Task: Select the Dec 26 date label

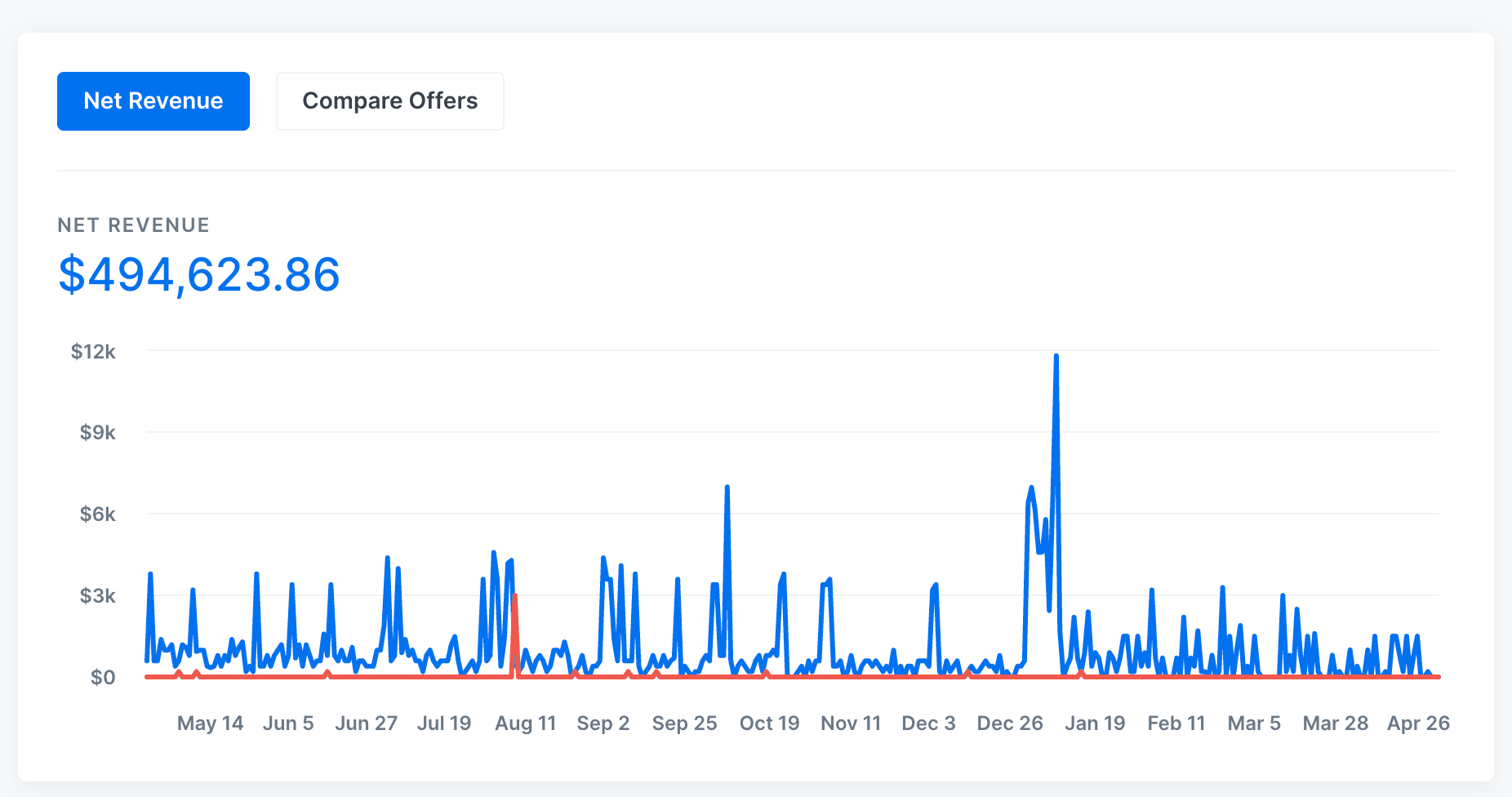Action: coord(1010,724)
